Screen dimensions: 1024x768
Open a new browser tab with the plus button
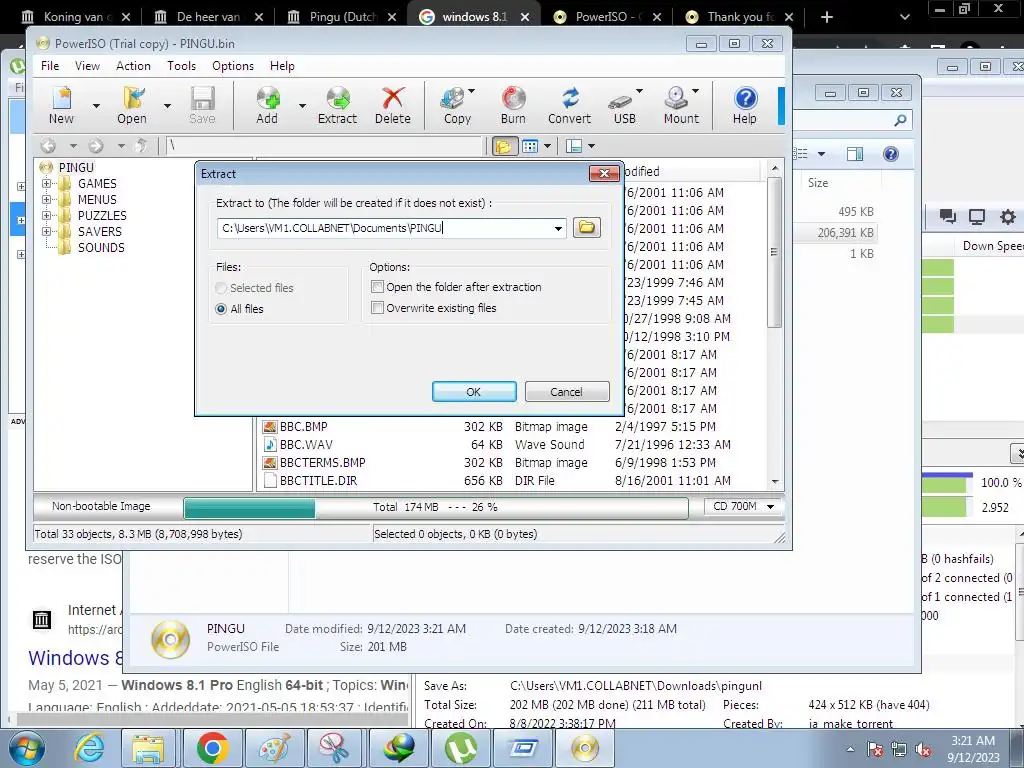pos(827,17)
